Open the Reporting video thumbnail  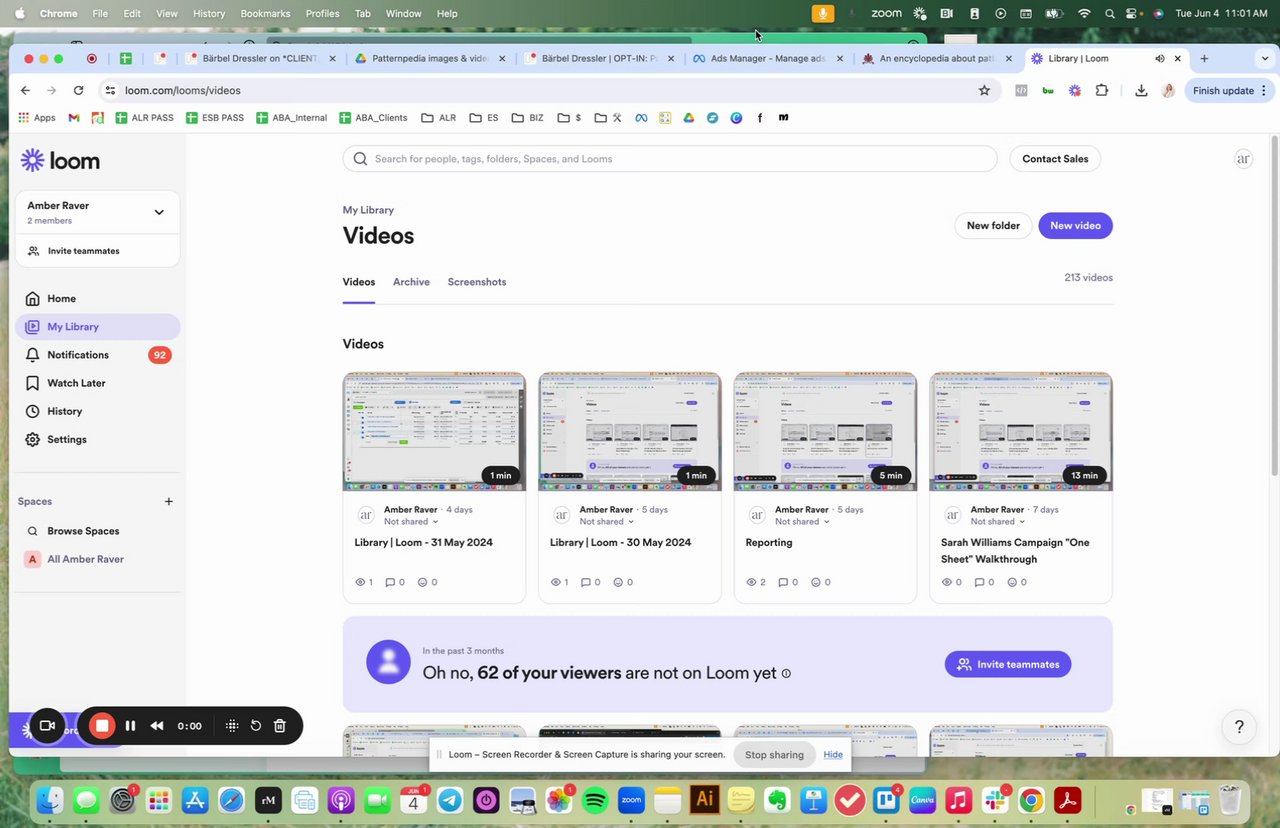pyautogui.click(x=825, y=432)
